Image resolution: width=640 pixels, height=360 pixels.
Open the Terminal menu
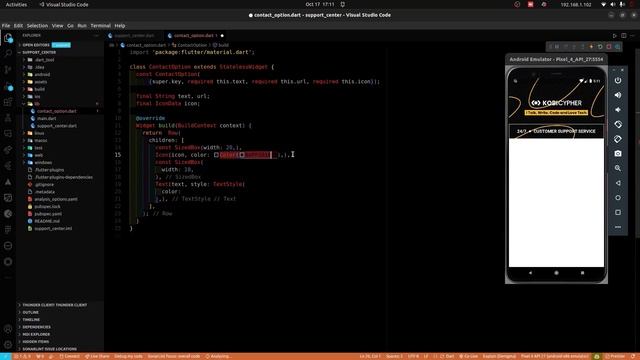point(100,25)
